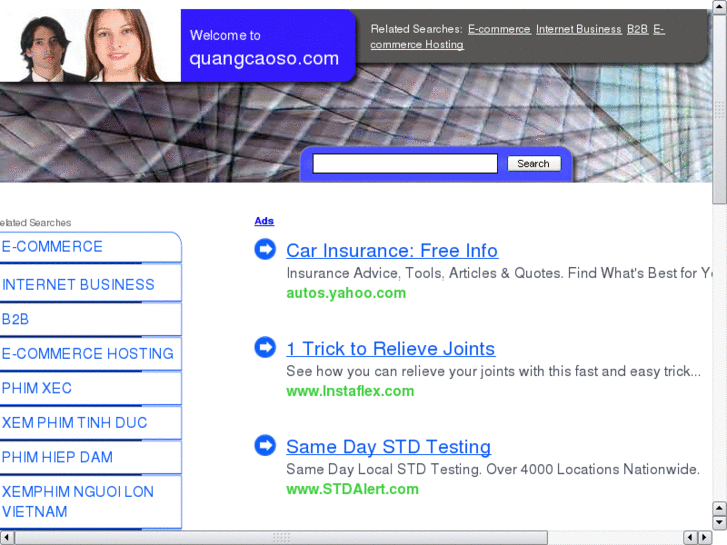Open INTERNET BUSINESS sidebar item
Viewport: 727px width, 545px height.
pyautogui.click(x=90, y=284)
